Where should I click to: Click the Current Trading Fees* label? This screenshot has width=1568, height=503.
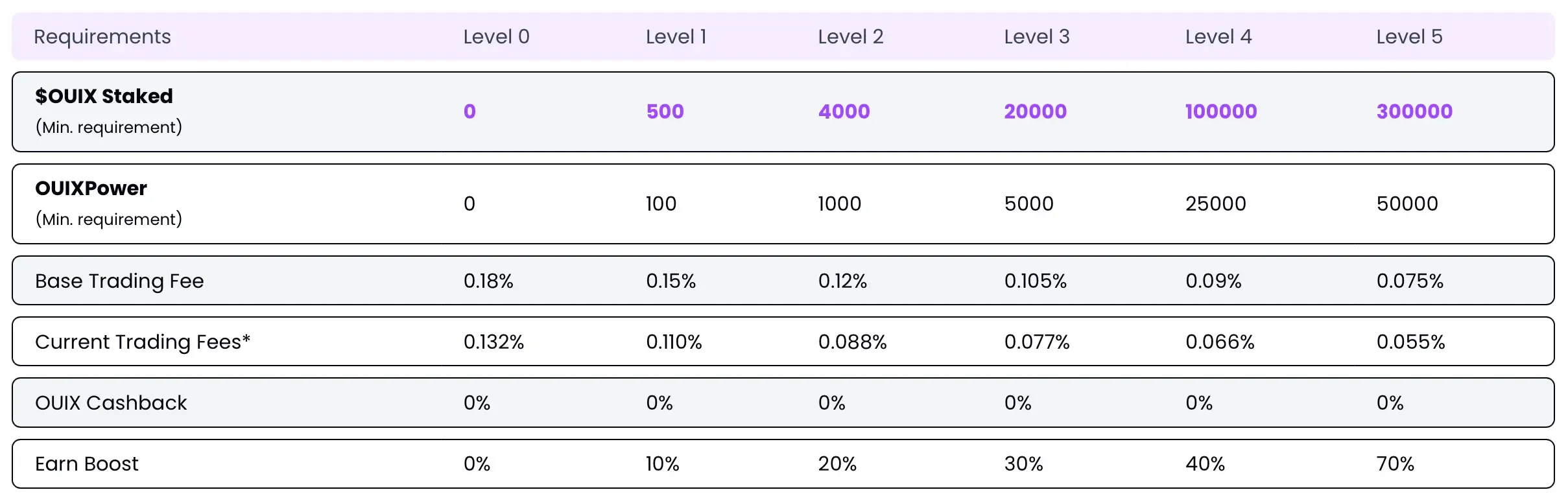(143, 342)
